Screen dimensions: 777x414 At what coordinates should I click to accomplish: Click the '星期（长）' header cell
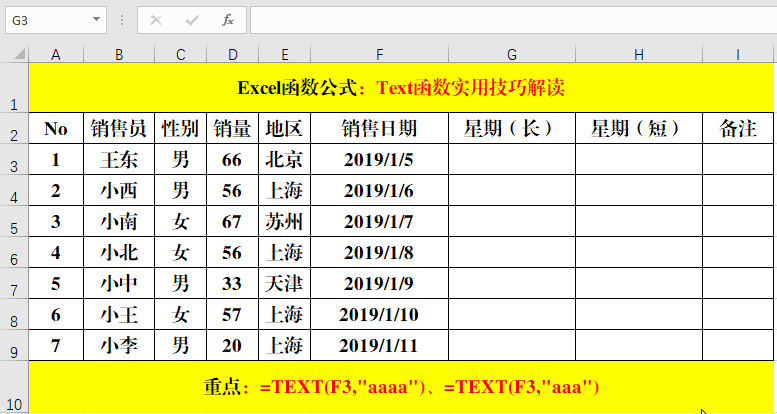(x=512, y=128)
